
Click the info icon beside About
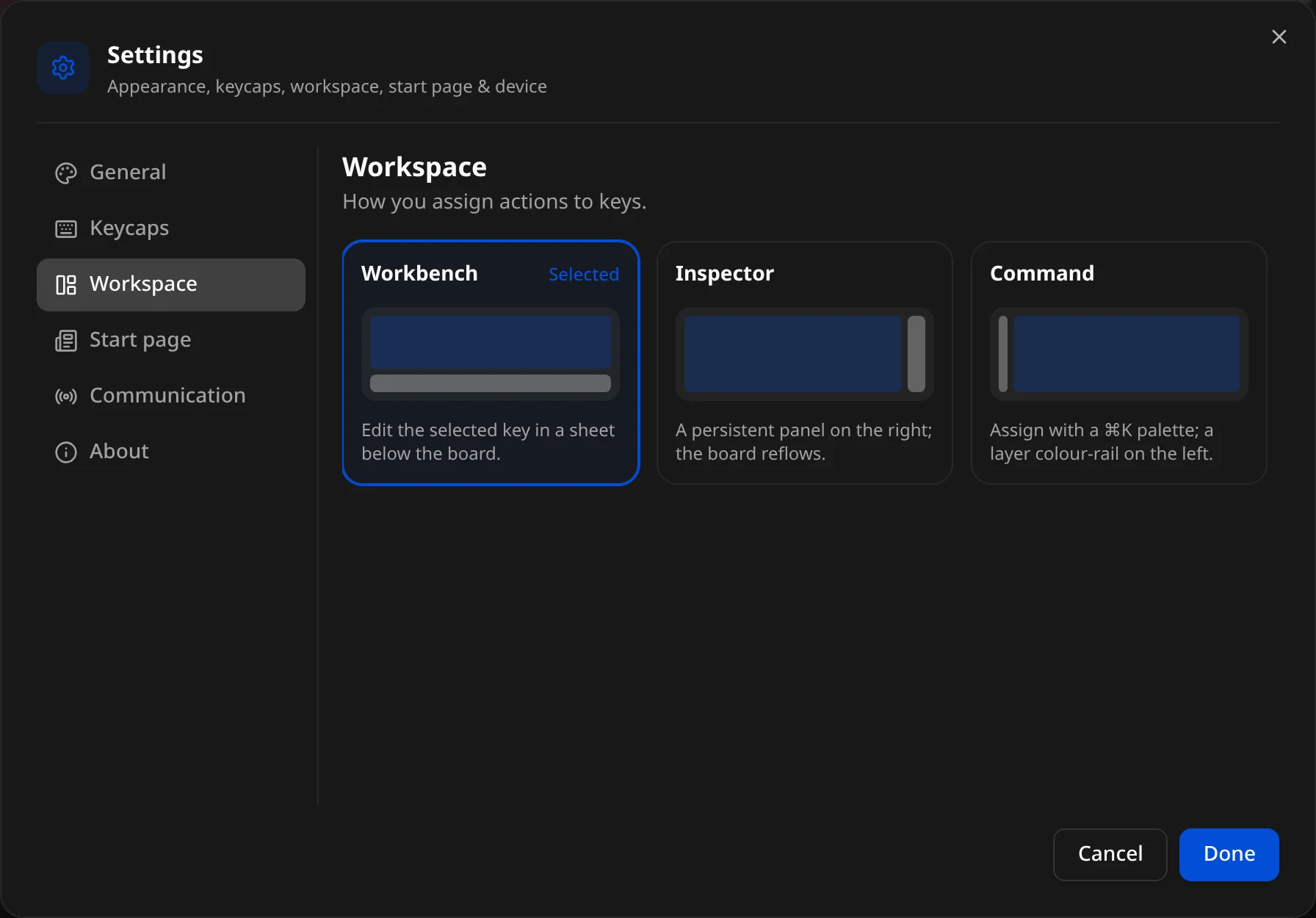(x=66, y=452)
